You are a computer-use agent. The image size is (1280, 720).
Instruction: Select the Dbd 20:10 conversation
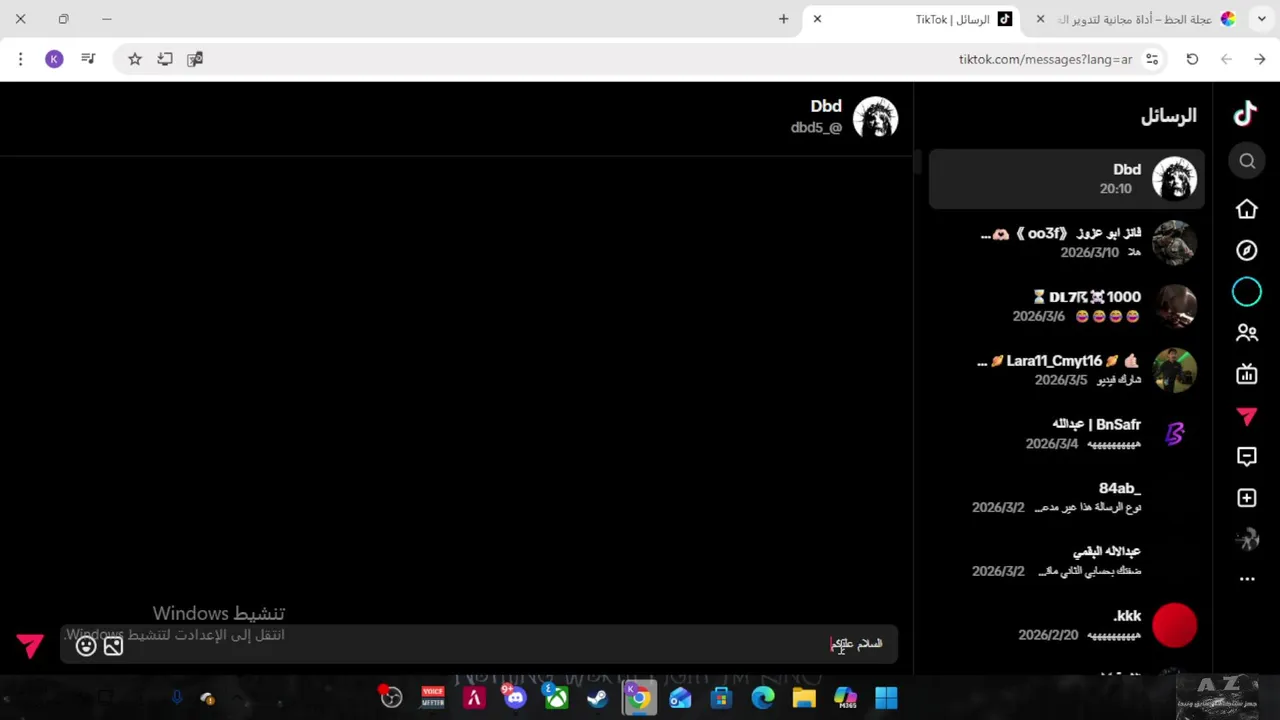[1066, 179]
